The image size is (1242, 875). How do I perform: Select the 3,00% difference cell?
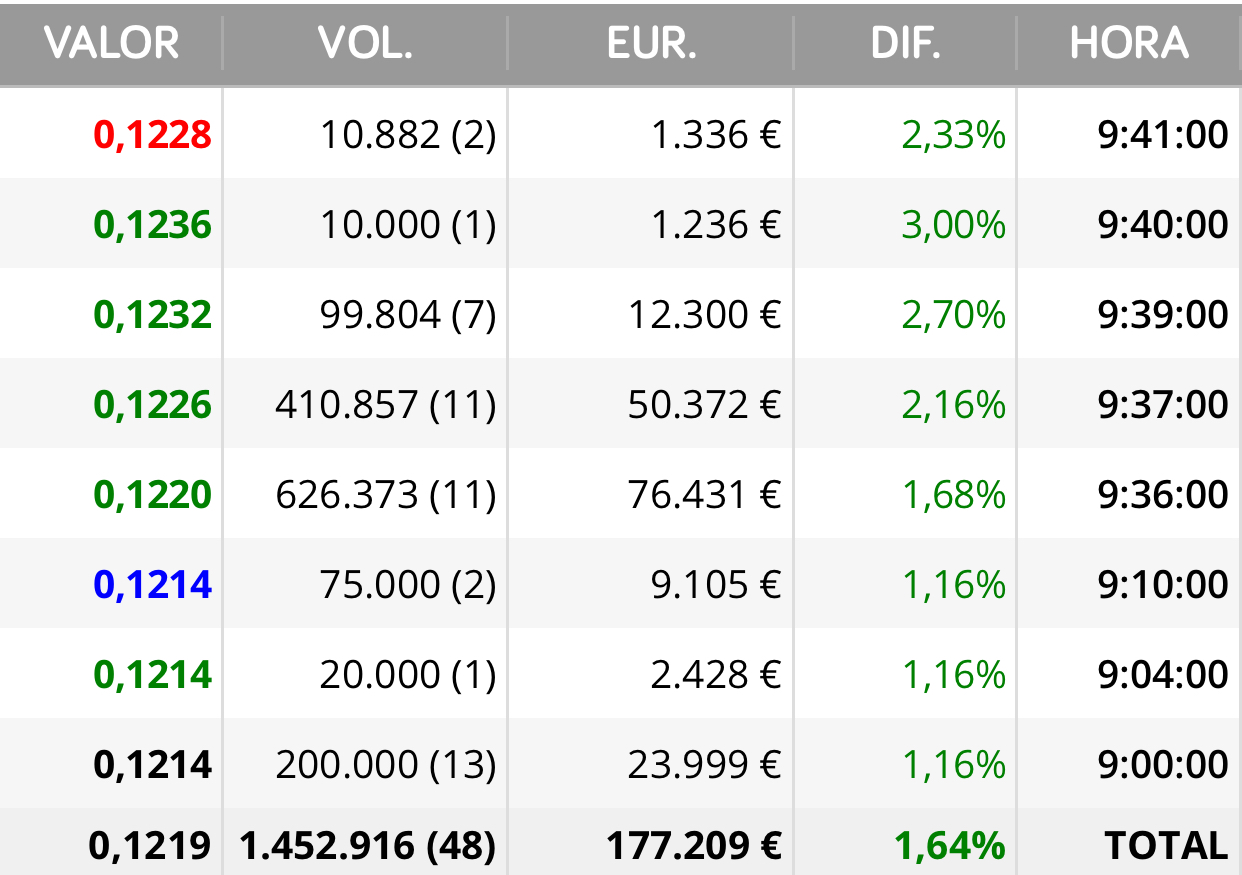pyautogui.click(x=953, y=224)
